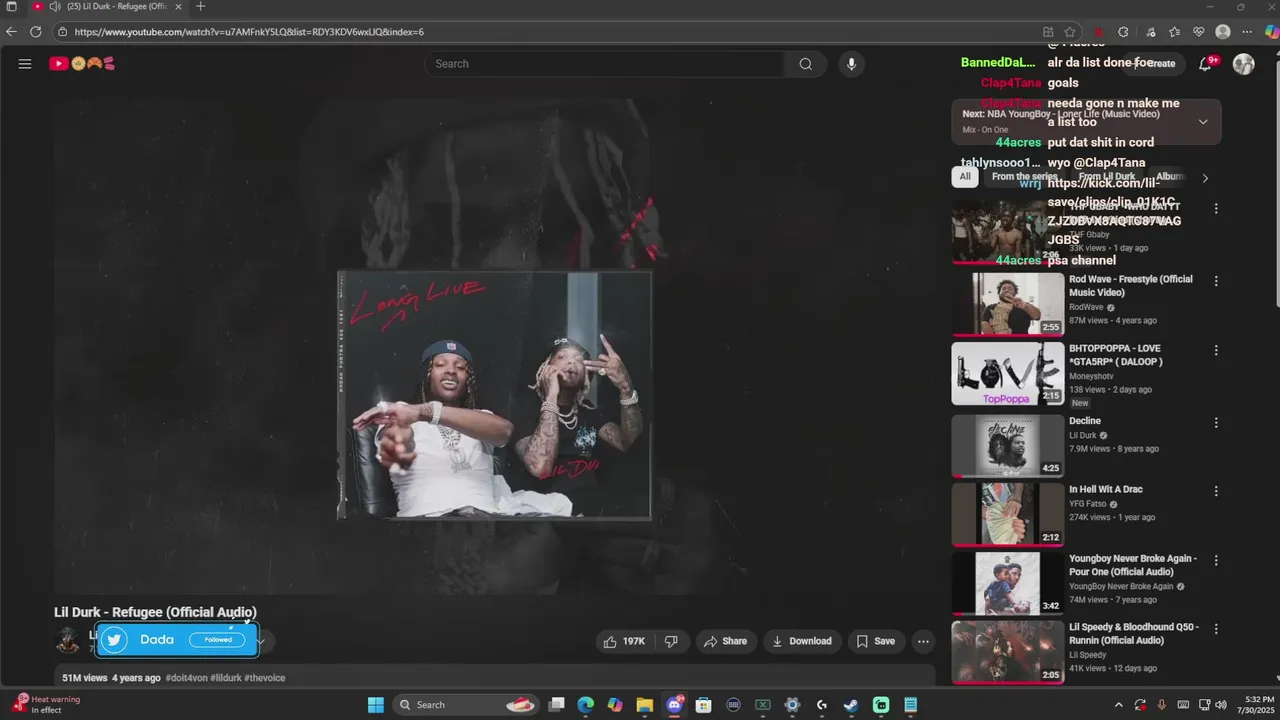The height and width of the screenshot is (720, 1280).
Task: Show hidden system tray icons chevron
Action: [1118, 705]
